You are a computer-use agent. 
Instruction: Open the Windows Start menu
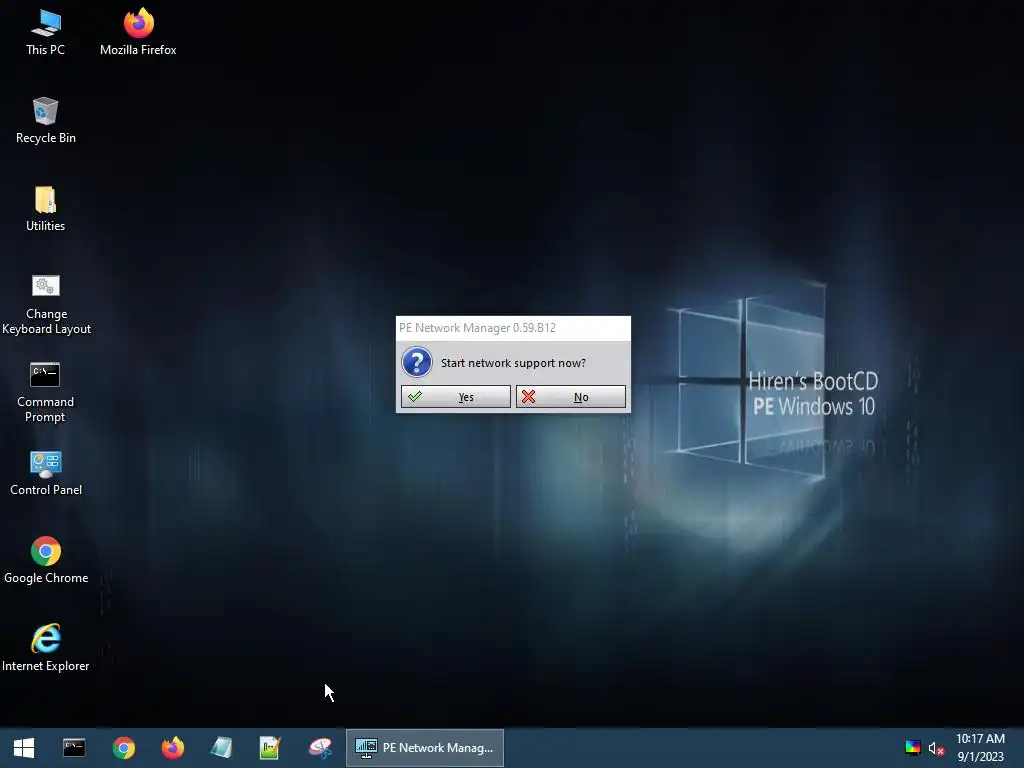[24, 748]
